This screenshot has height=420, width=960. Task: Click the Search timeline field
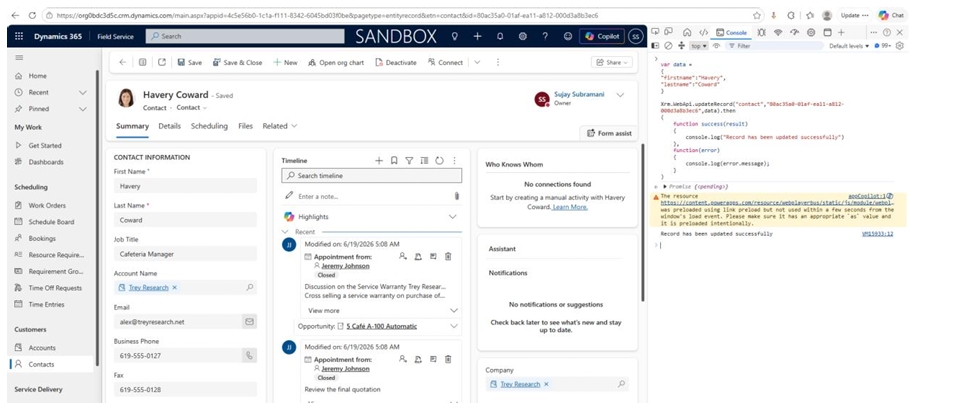tap(372, 176)
